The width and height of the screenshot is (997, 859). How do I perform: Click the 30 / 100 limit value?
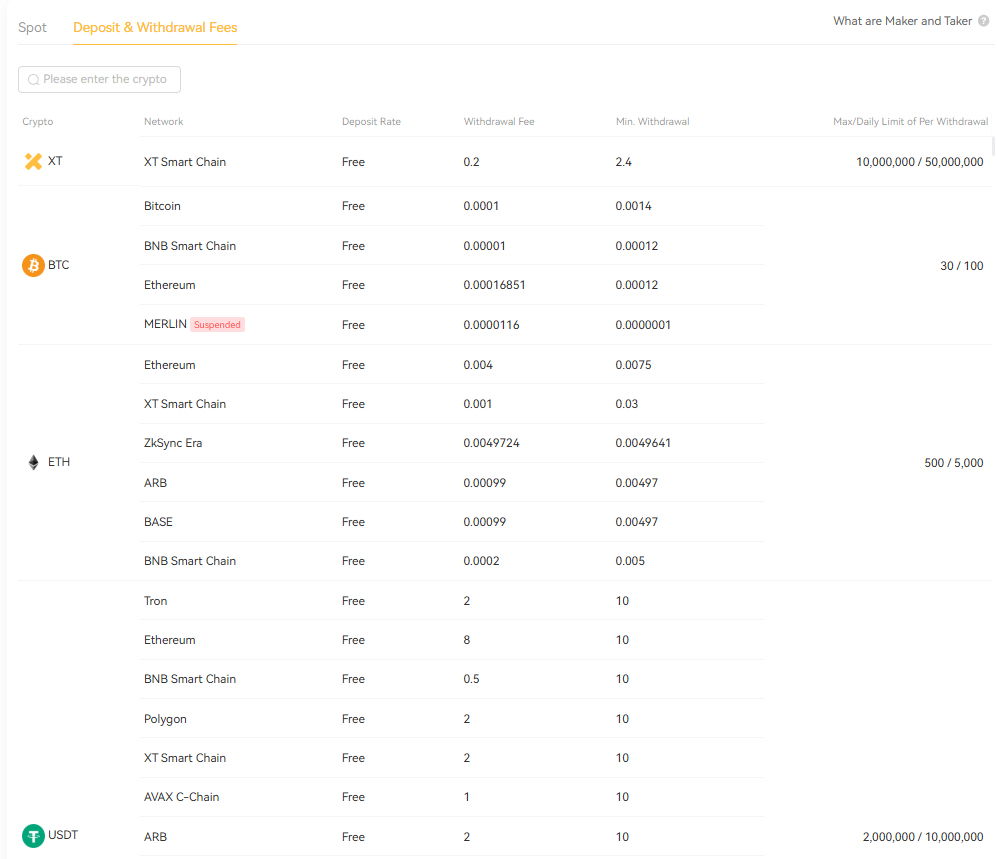[961, 266]
